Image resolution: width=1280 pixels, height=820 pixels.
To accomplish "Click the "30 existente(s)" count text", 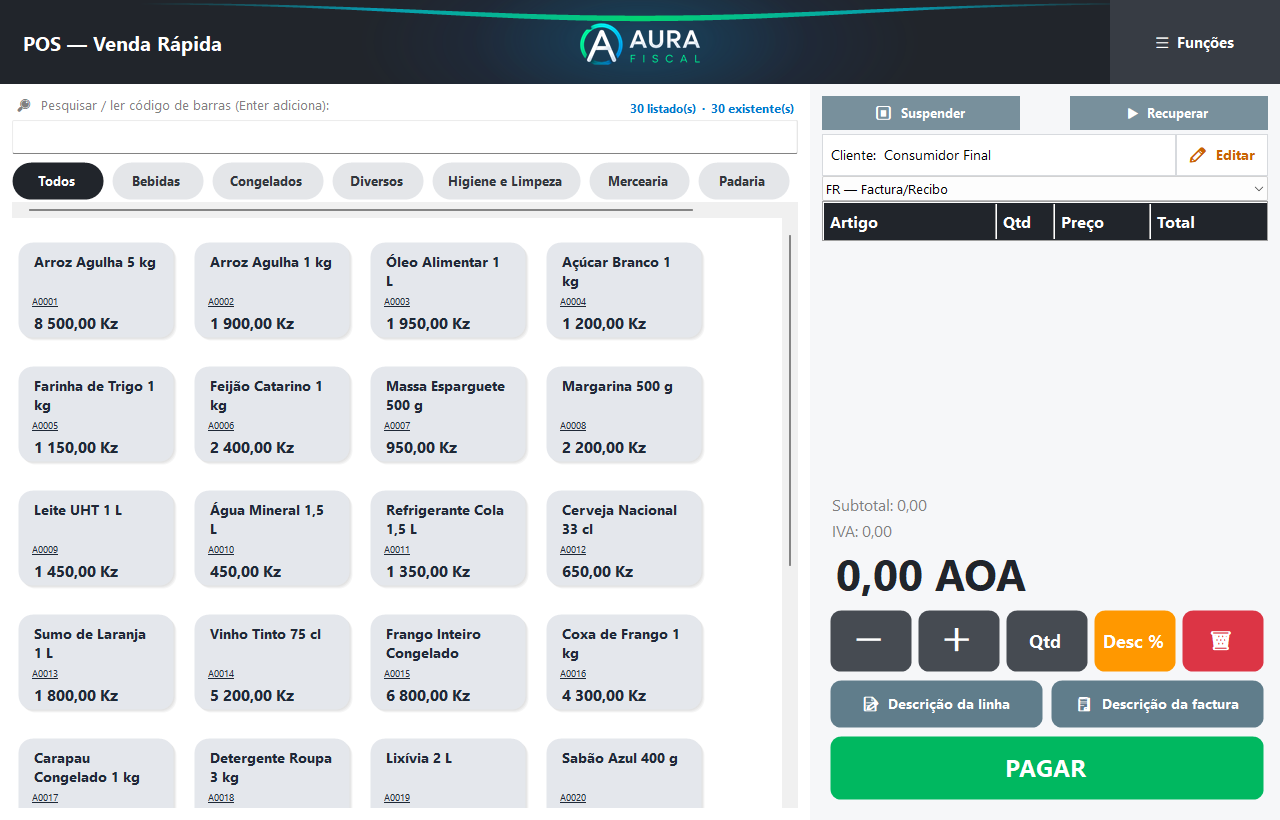I will tap(752, 109).
